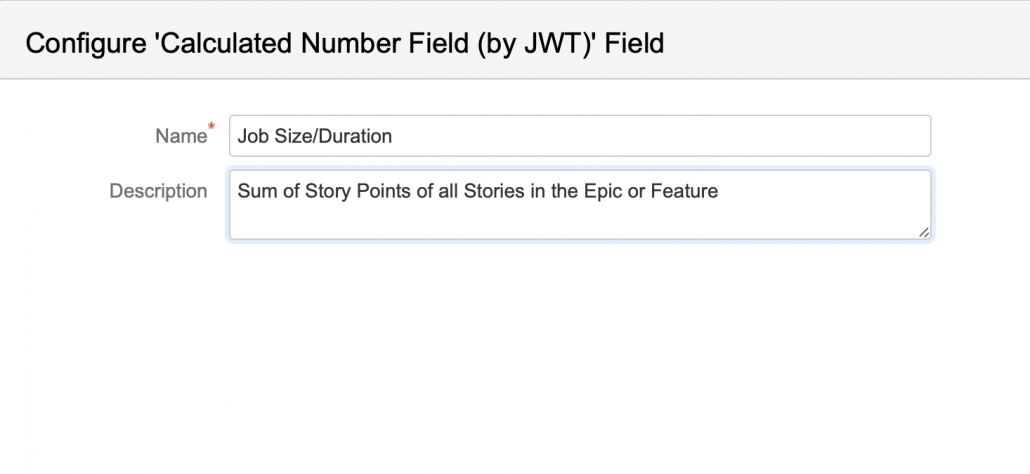The image size is (1030, 474).
Task: Place cursor on "Job" in Name field
Action: (x=254, y=136)
